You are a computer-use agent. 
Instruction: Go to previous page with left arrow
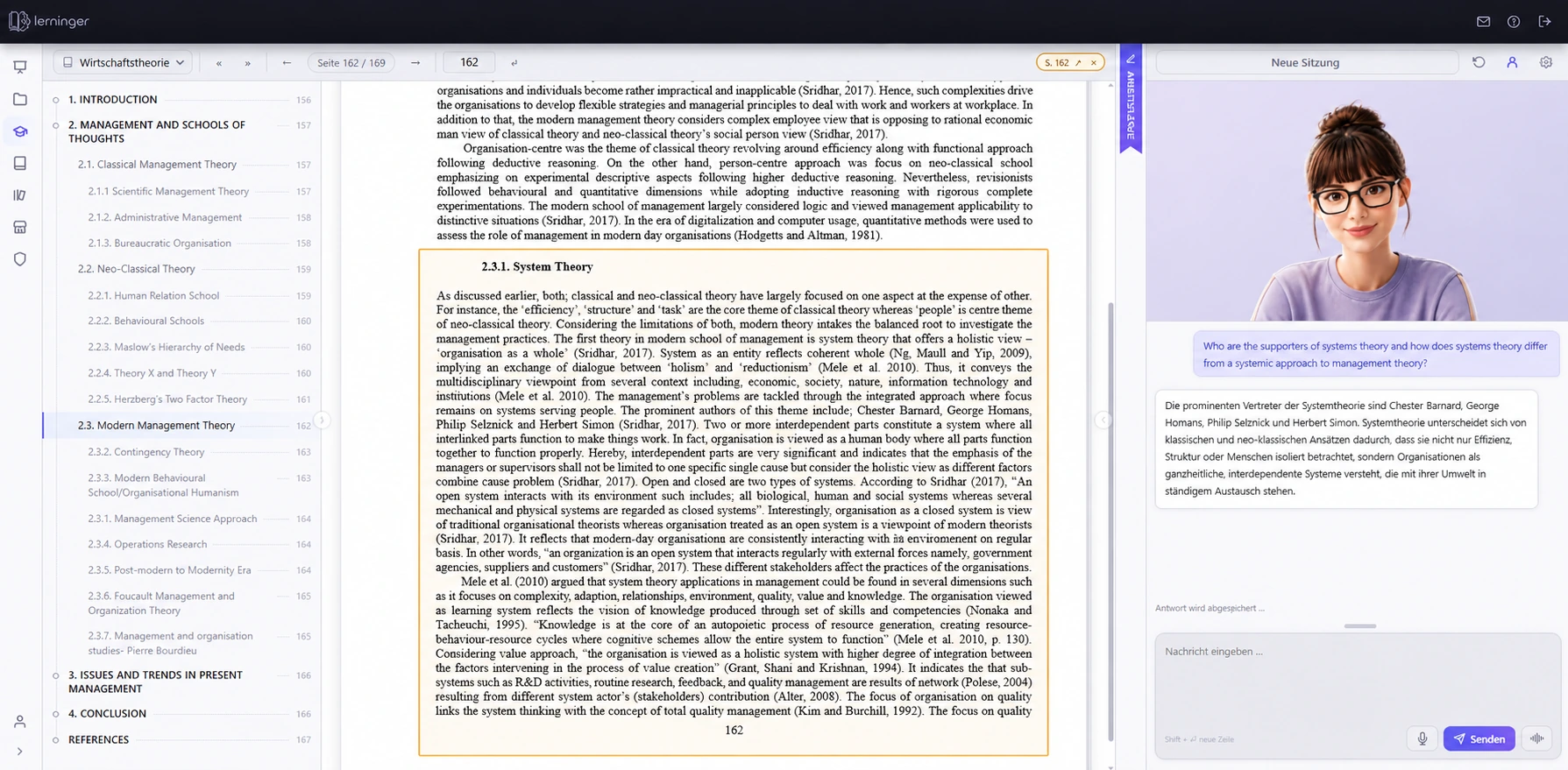tap(287, 62)
